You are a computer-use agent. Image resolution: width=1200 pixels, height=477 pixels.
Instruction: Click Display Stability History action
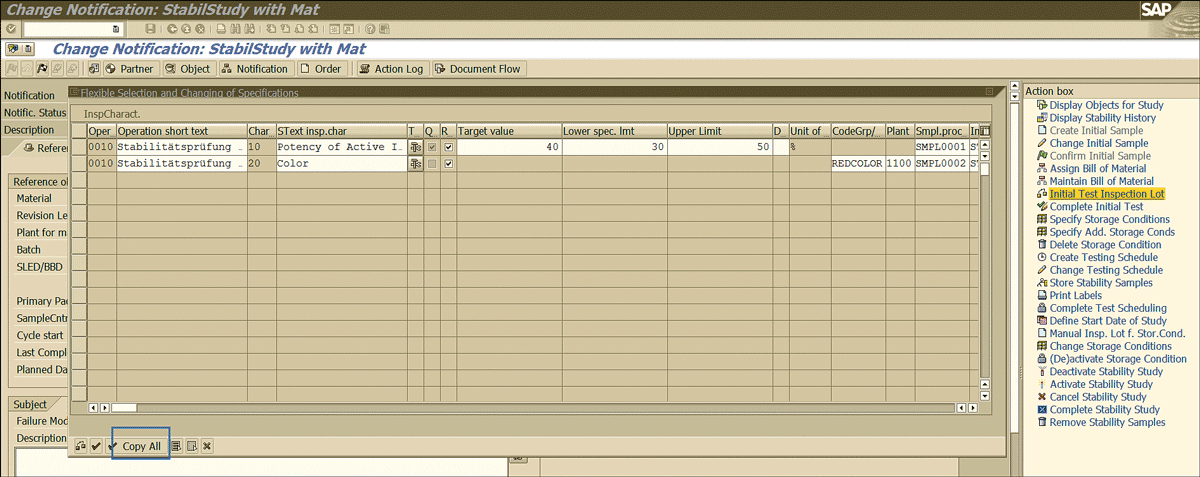click(x=1102, y=118)
